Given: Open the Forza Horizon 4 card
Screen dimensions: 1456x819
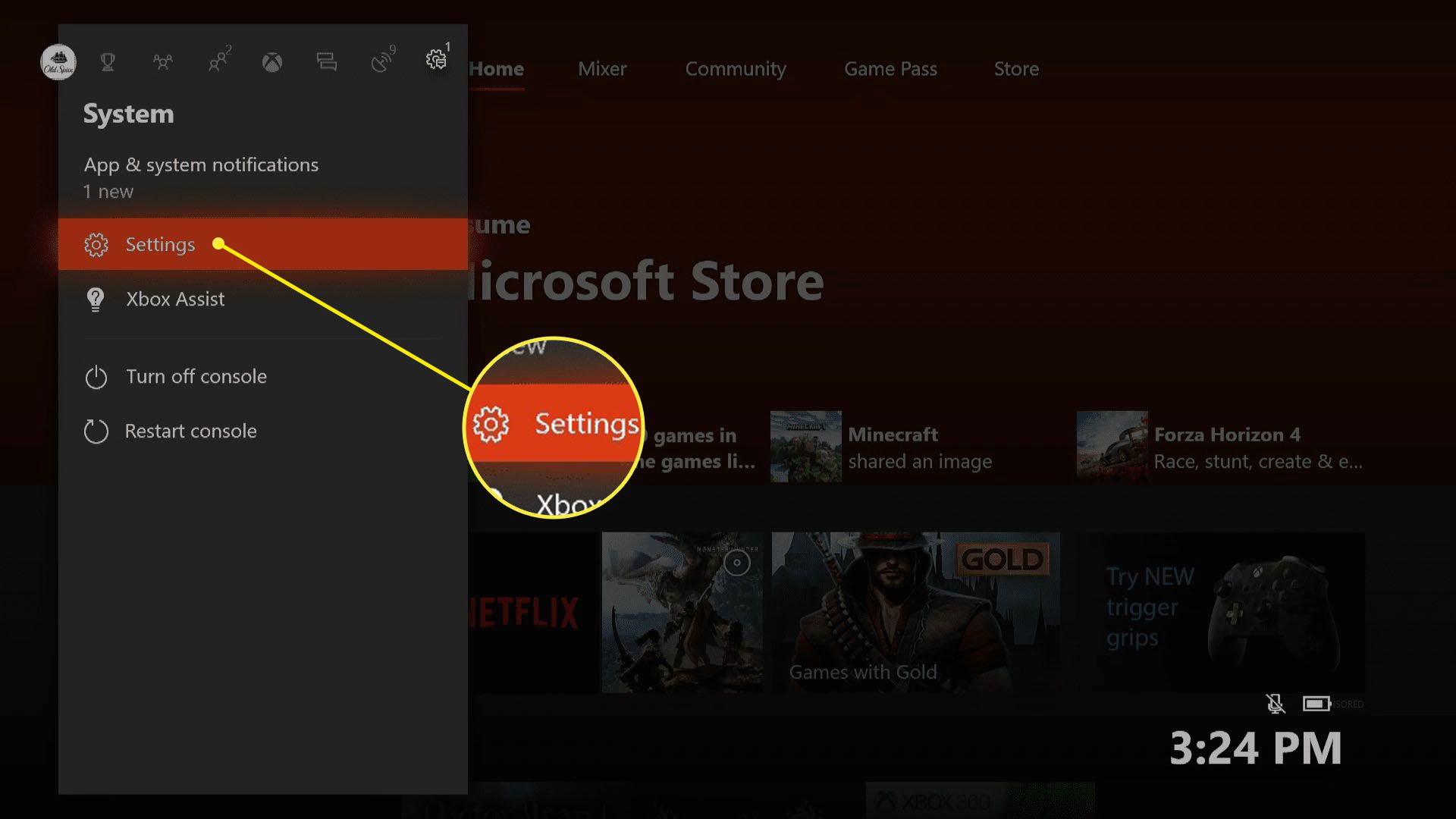Looking at the screenshot, I should tap(1220, 447).
